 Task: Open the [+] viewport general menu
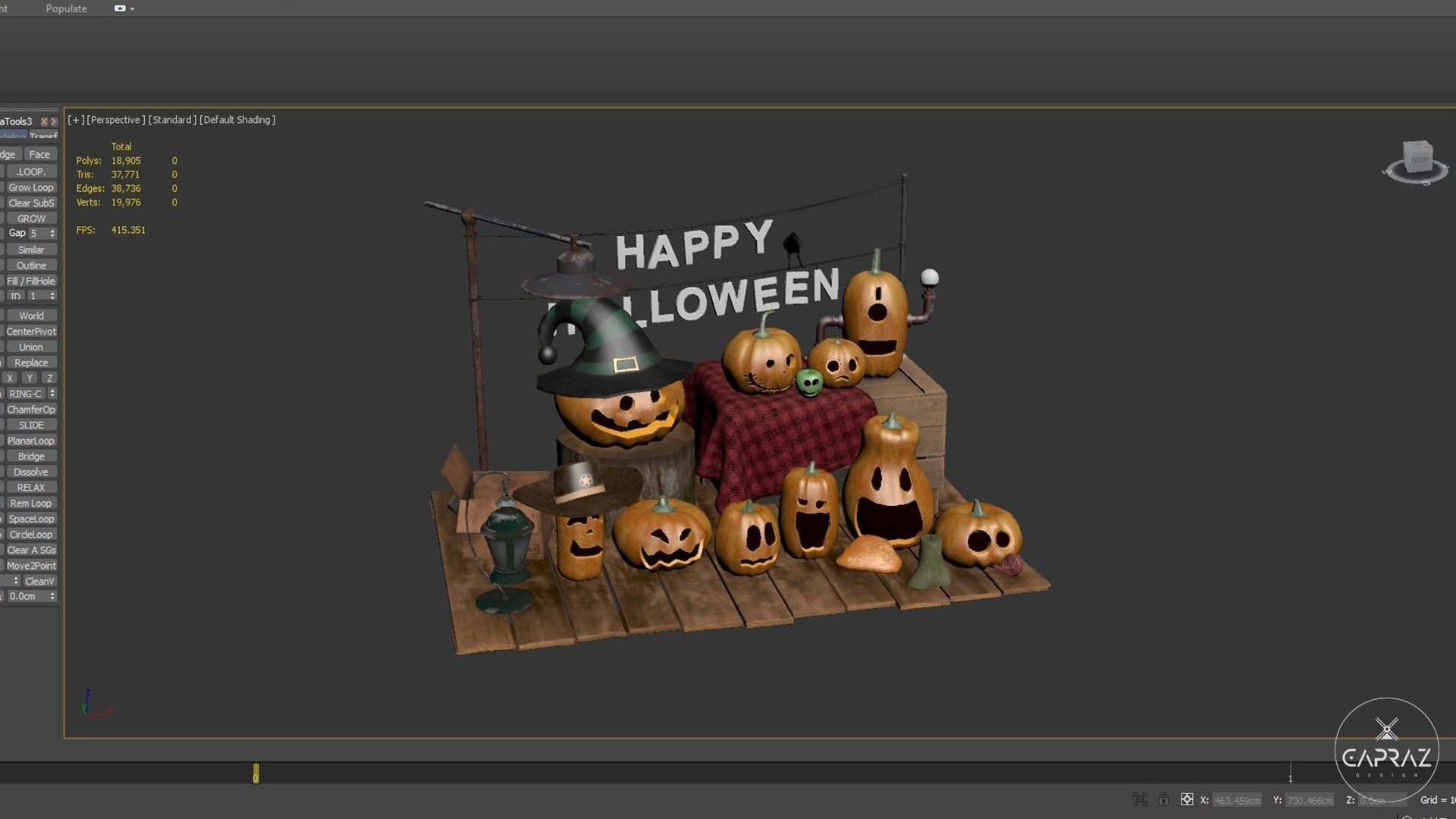point(76,120)
